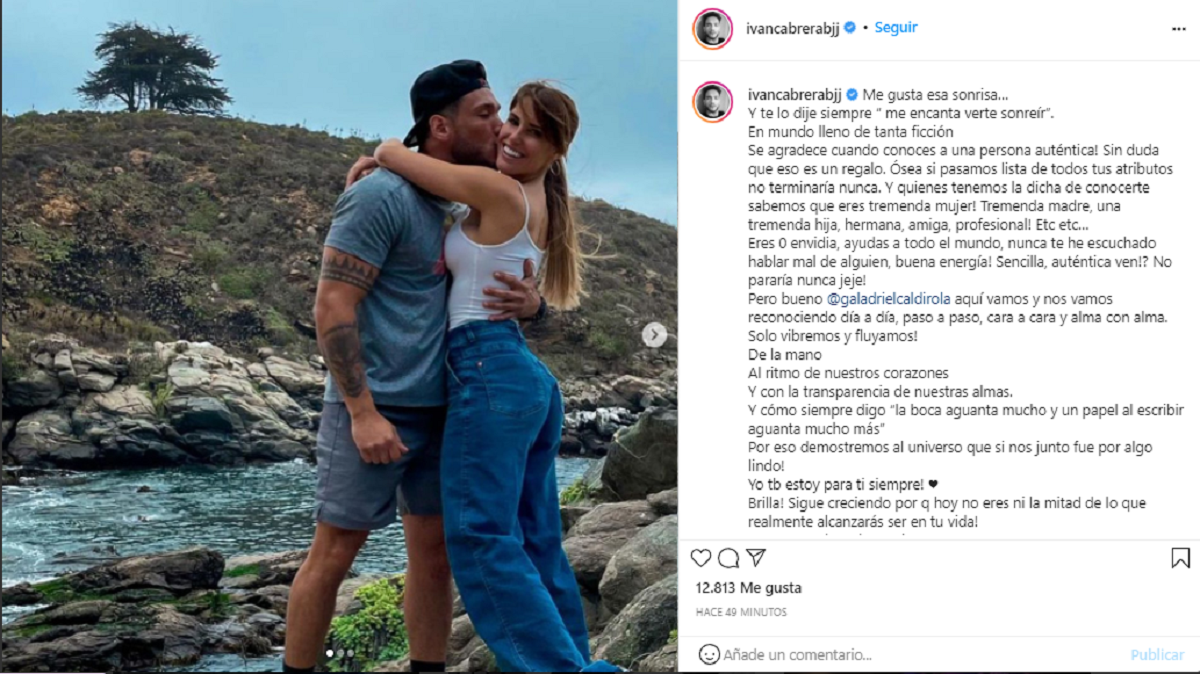Click the Publicar button
Viewport: 1200px width, 674px height.
[1157, 655]
